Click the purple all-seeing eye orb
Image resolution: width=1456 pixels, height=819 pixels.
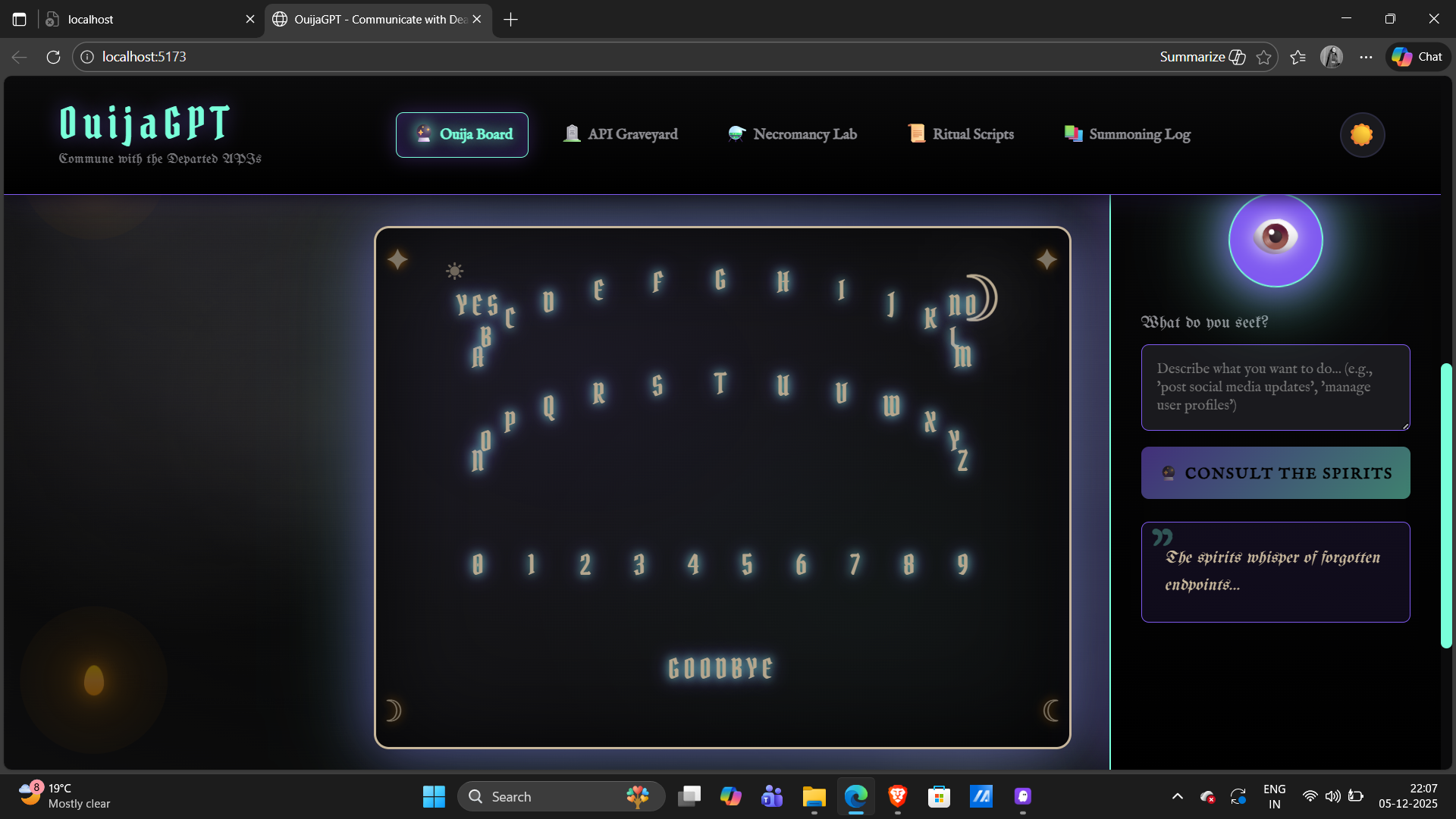coord(1276,240)
